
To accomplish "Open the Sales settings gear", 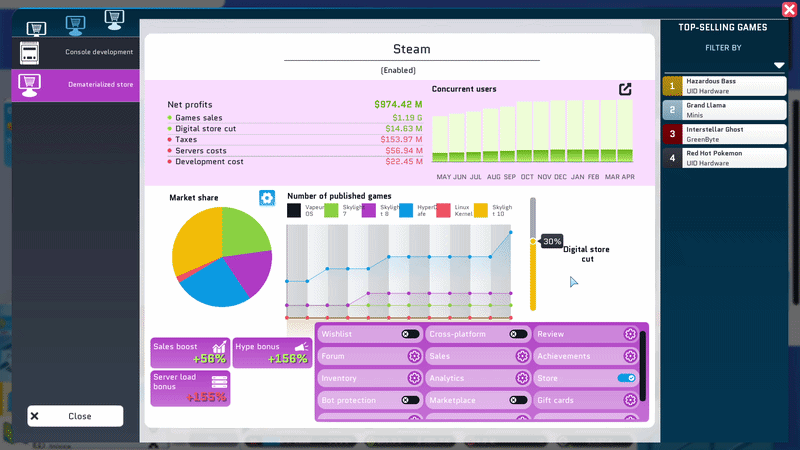I will point(522,356).
